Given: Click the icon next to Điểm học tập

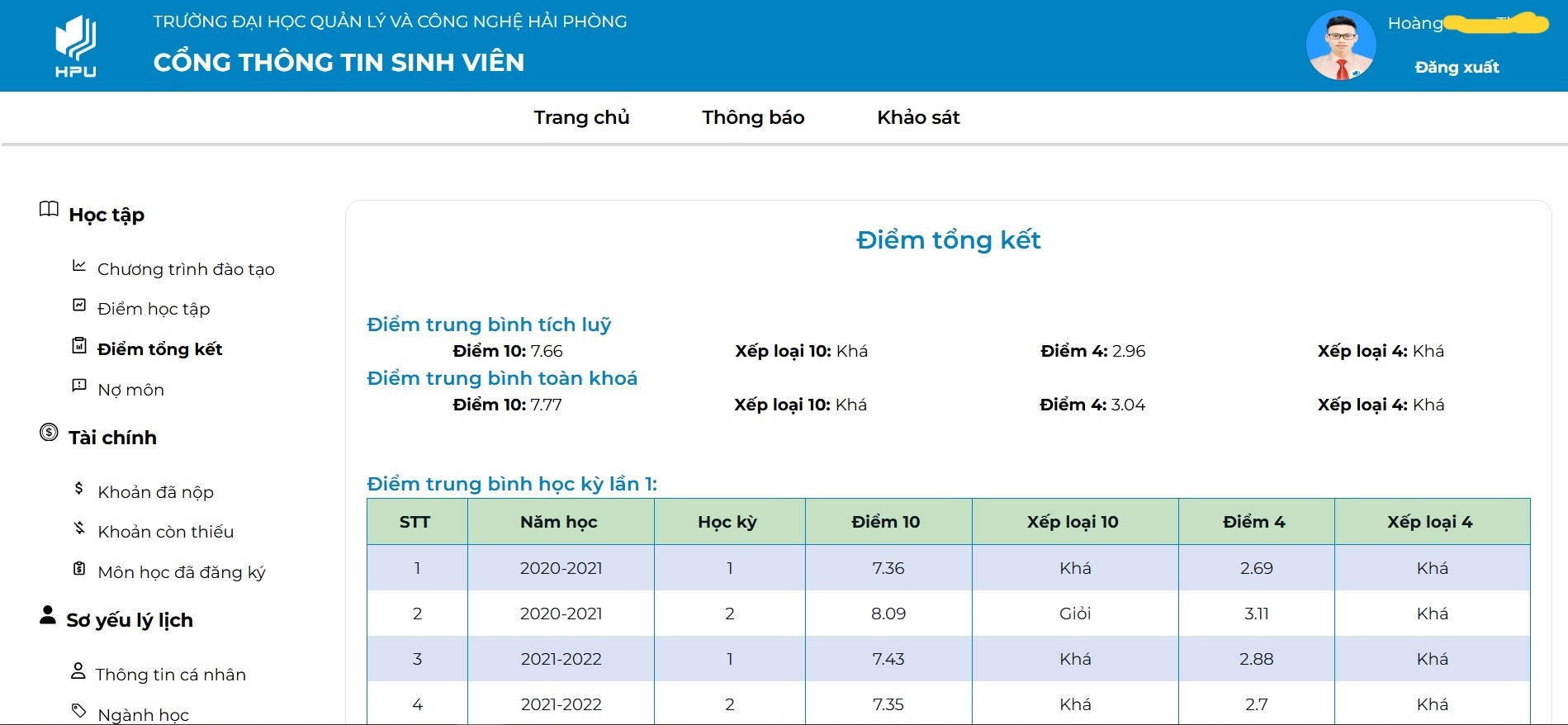Looking at the screenshot, I should tap(79, 306).
